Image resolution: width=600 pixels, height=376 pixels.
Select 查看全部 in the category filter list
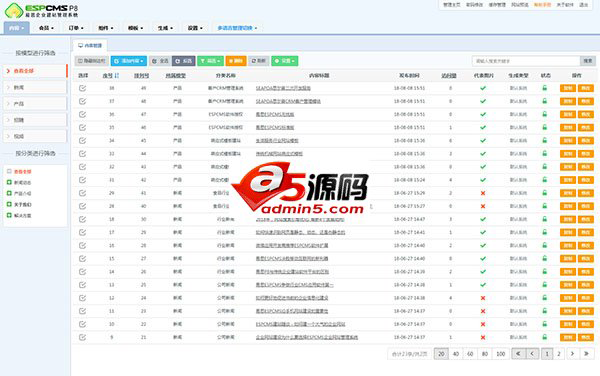coord(23,172)
